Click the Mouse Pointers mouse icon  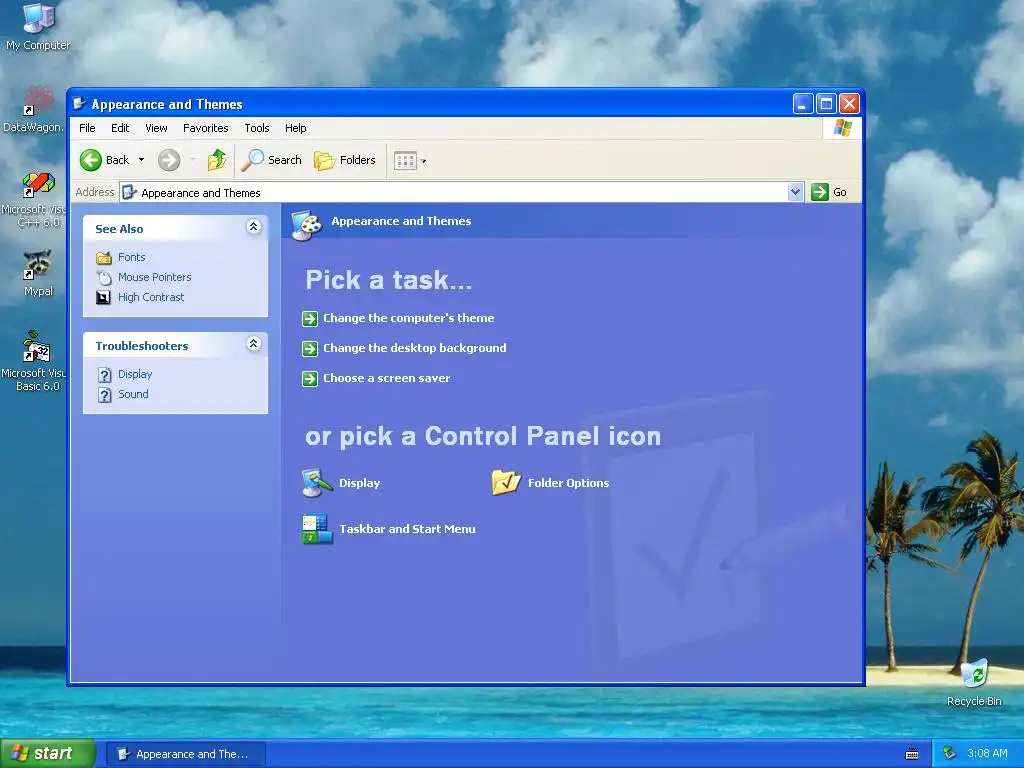click(x=104, y=278)
